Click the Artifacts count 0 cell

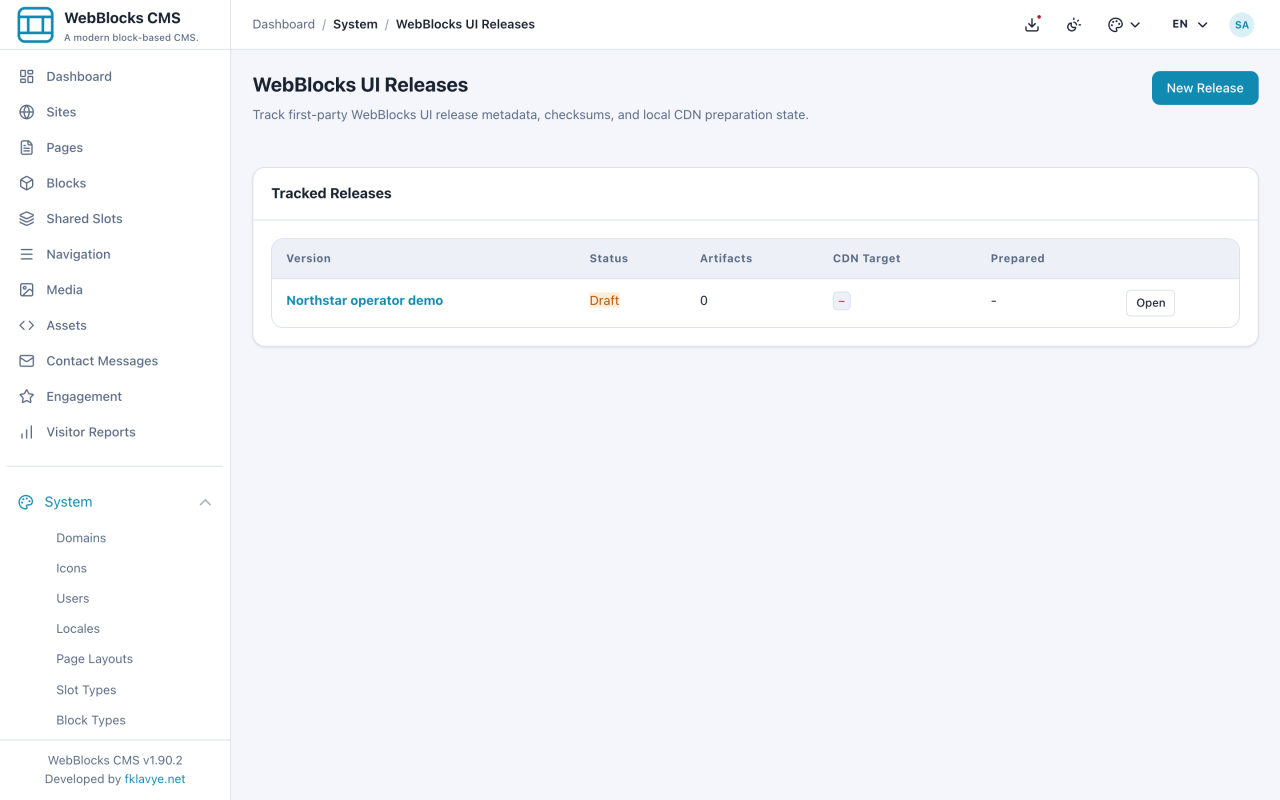tap(704, 300)
